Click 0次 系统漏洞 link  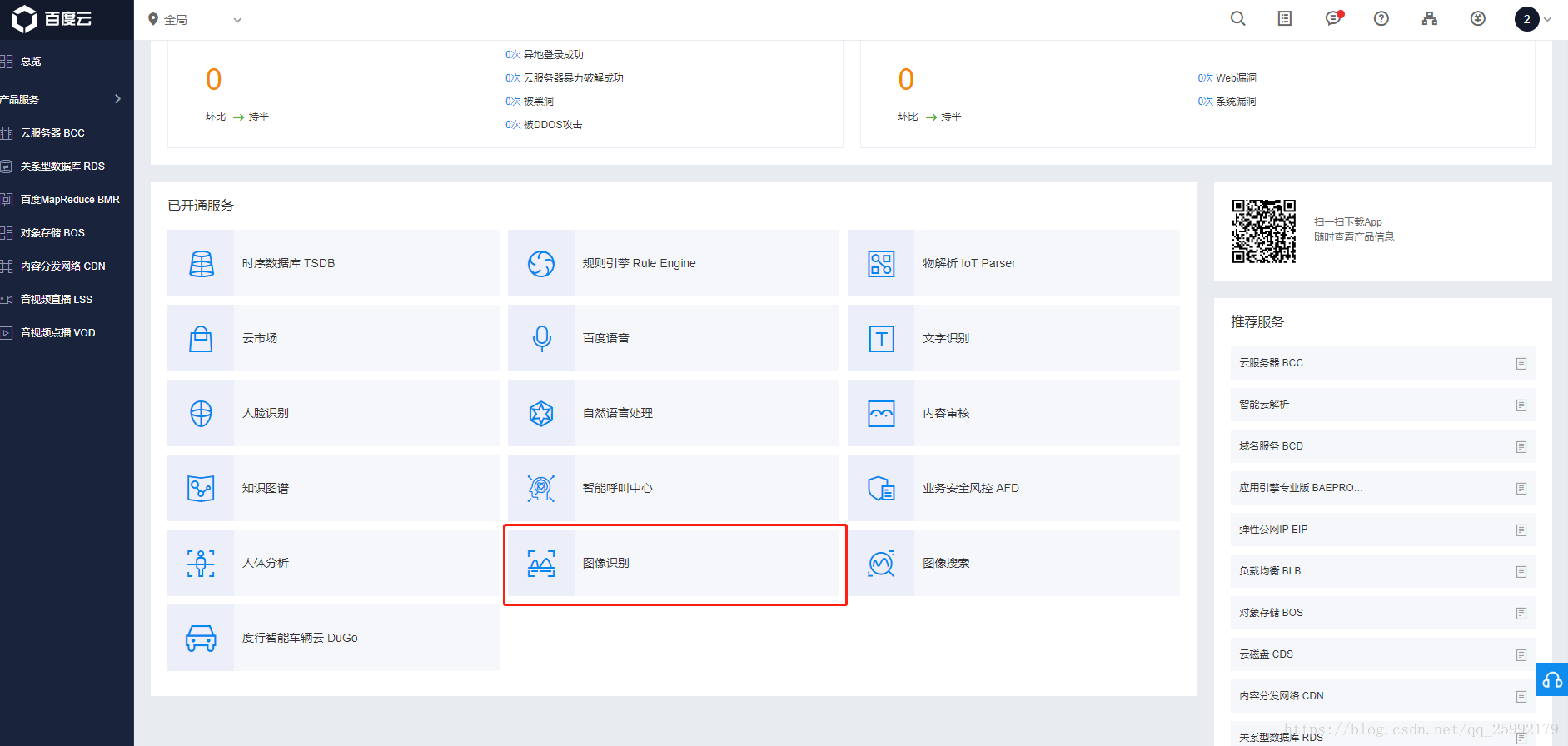click(x=1227, y=102)
